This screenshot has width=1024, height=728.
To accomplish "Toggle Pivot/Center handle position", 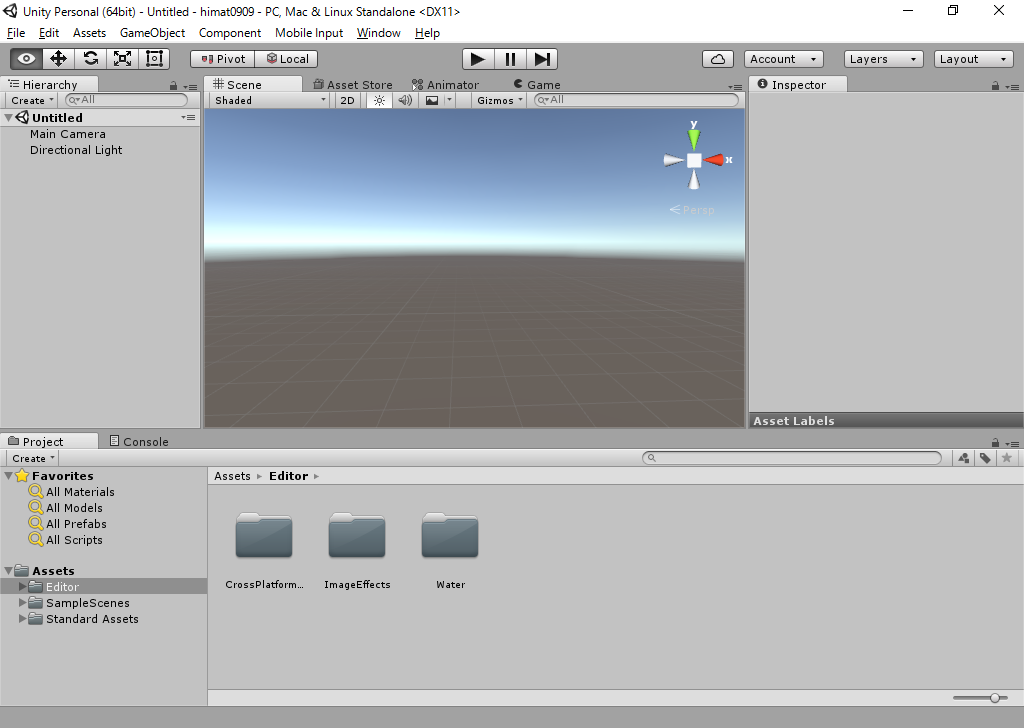I will click(223, 59).
